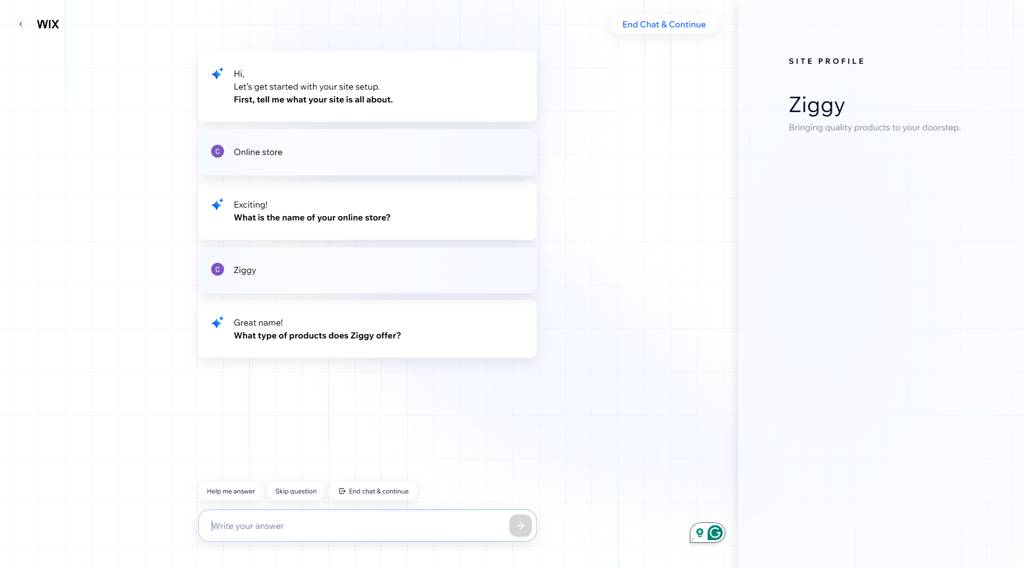Submit answer with the arrow send button

pos(520,526)
